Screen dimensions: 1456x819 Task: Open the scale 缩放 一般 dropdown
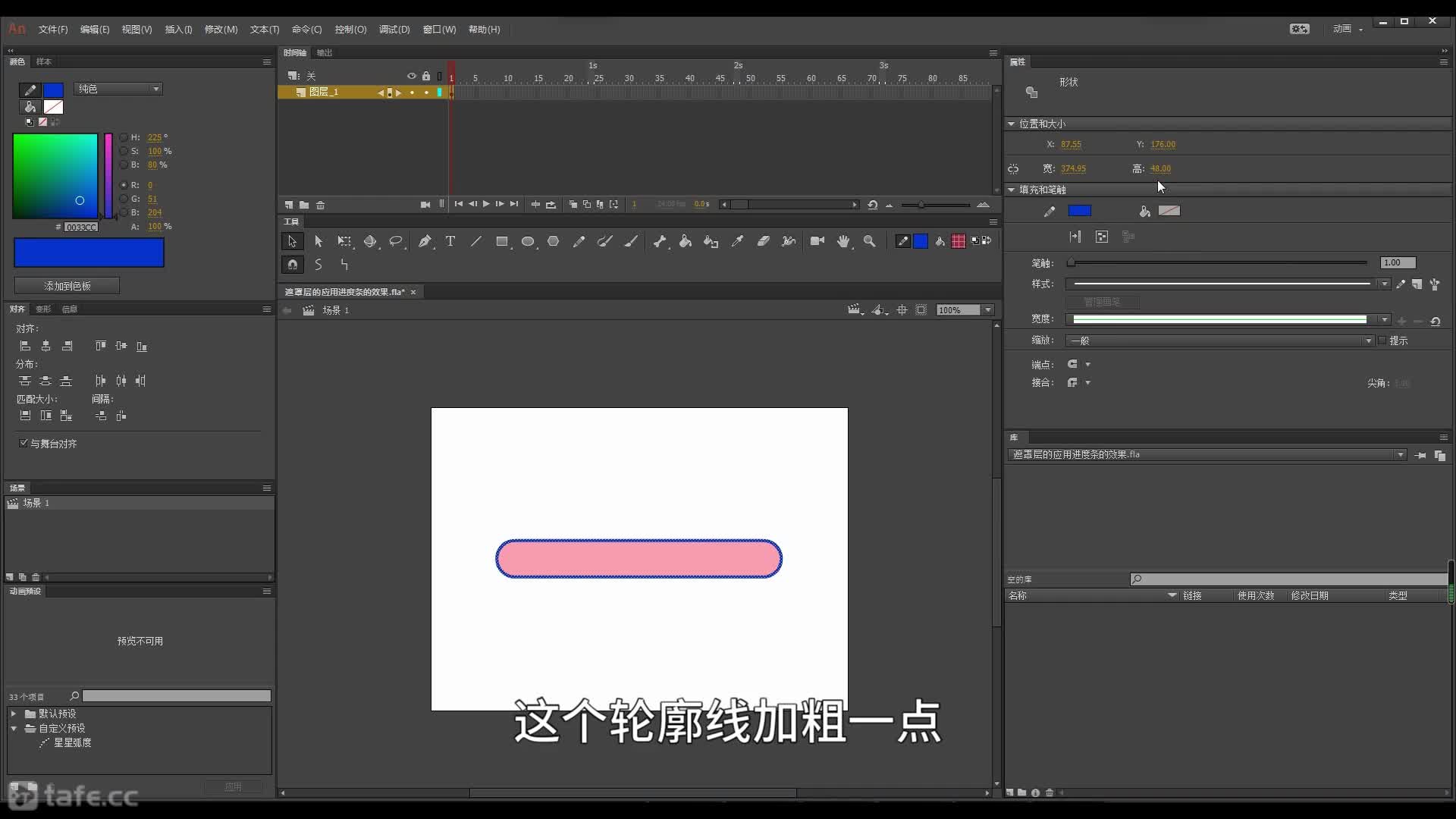point(1219,340)
